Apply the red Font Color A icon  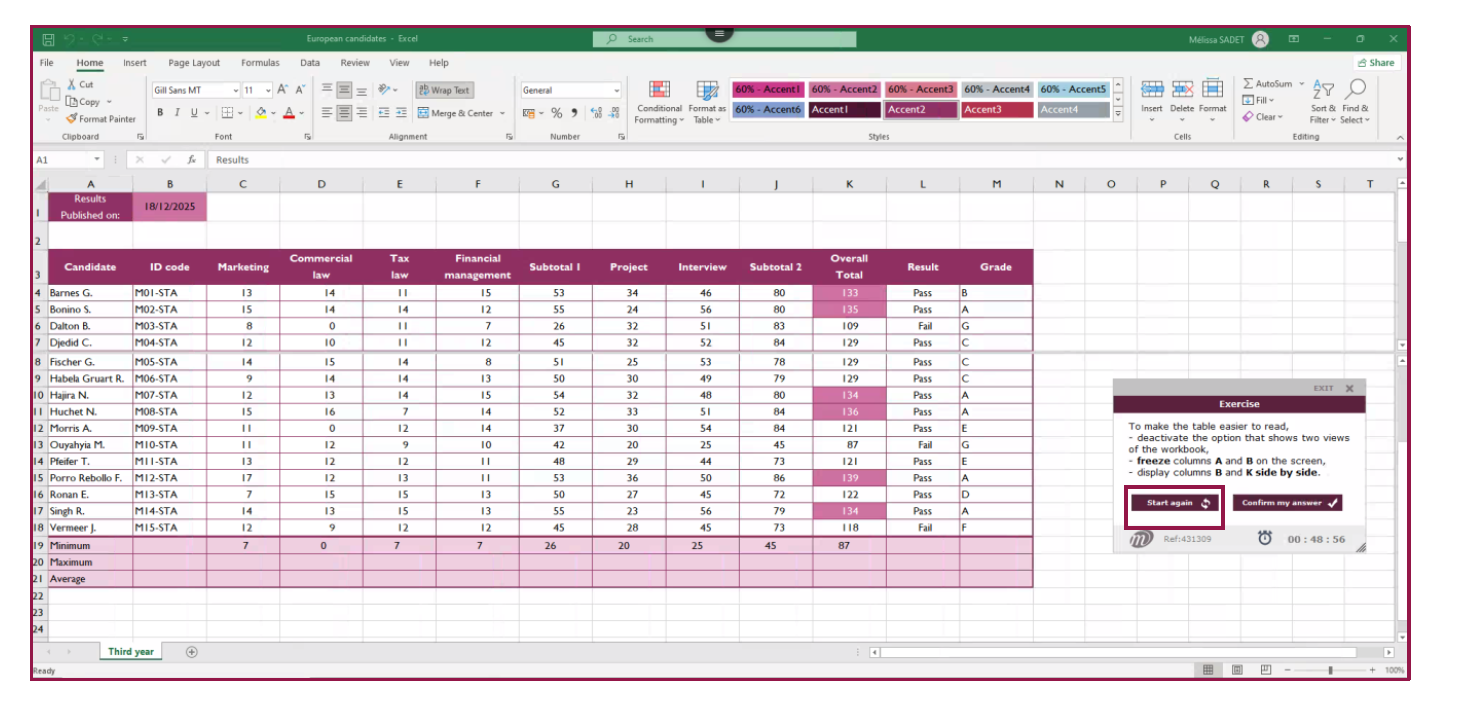click(x=288, y=113)
